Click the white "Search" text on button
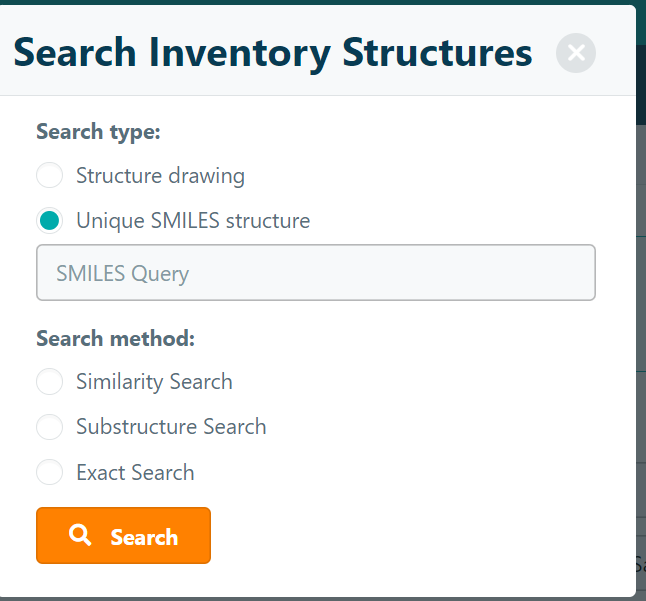The height and width of the screenshot is (601, 646). tap(144, 537)
